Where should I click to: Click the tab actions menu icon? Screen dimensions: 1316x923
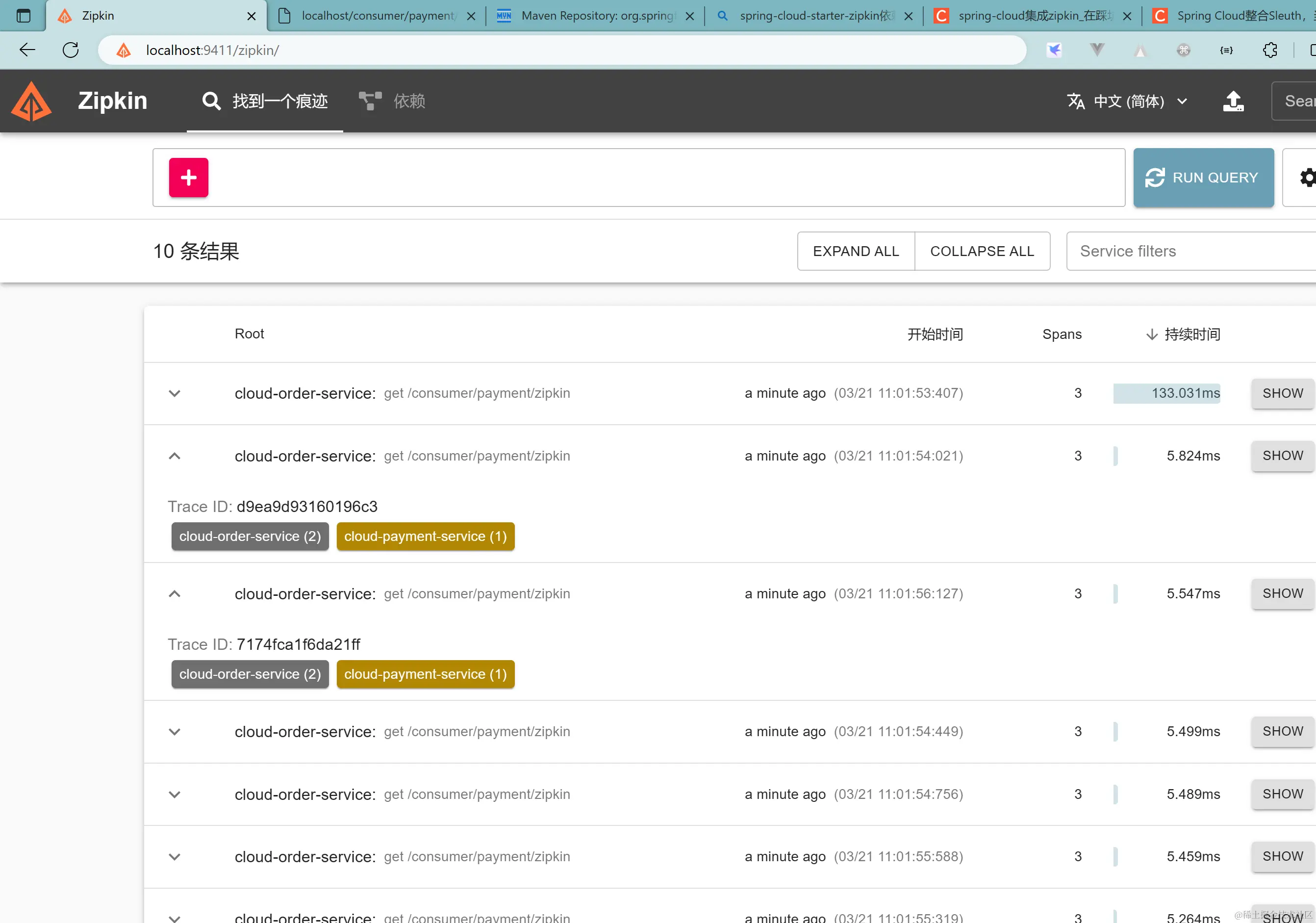click(24, 16)
